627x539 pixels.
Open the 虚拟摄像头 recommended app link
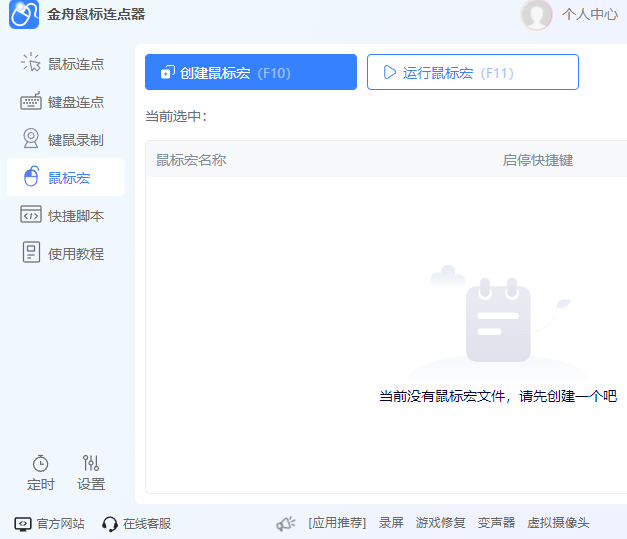(558, 523)
